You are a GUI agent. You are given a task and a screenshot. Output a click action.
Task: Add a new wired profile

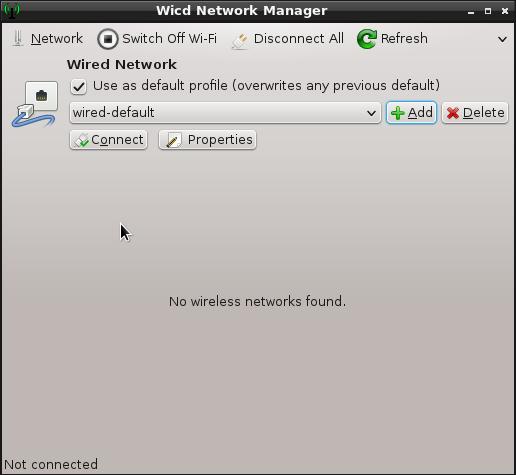pos(411,113)
